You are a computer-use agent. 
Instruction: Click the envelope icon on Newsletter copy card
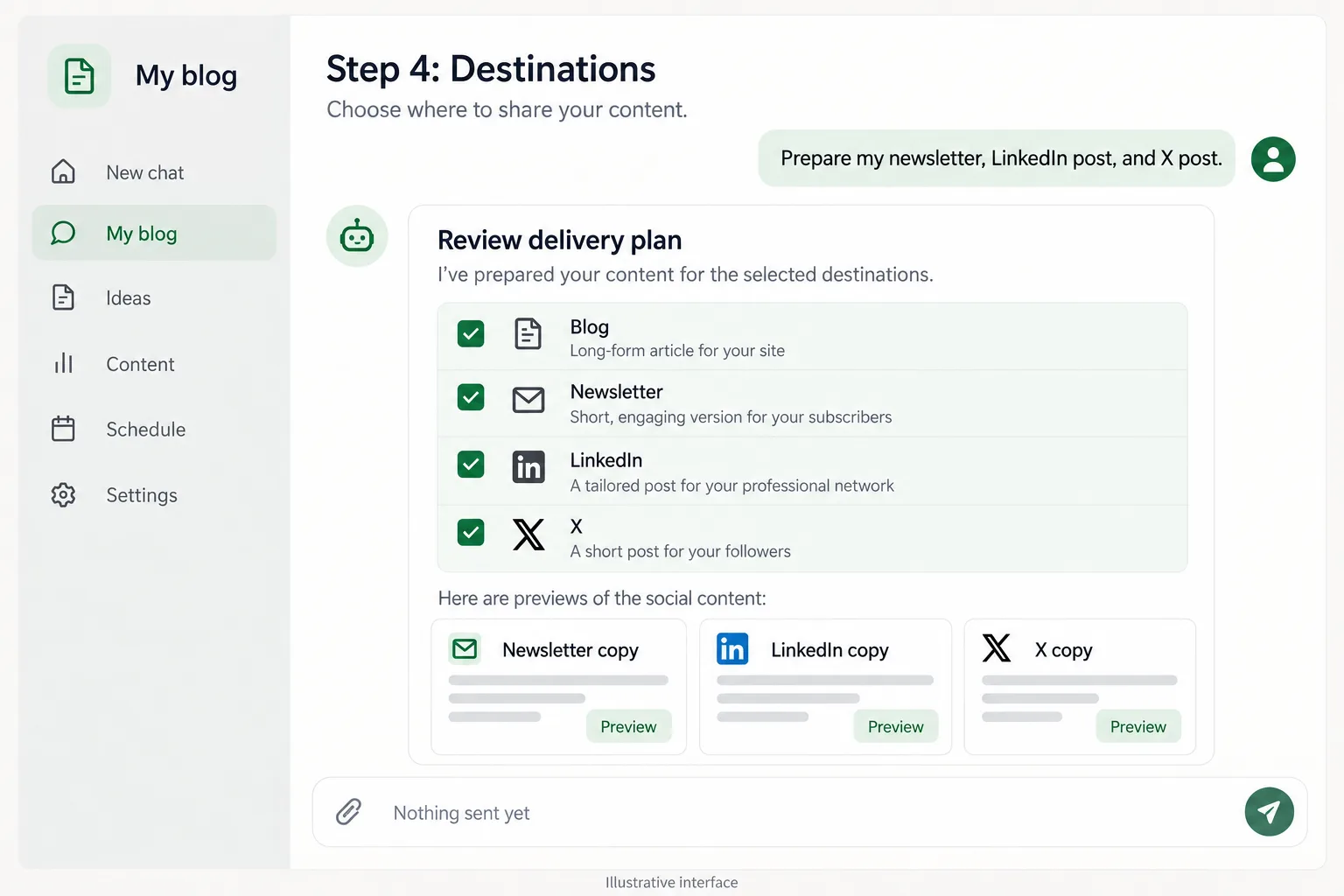[465, 648]
